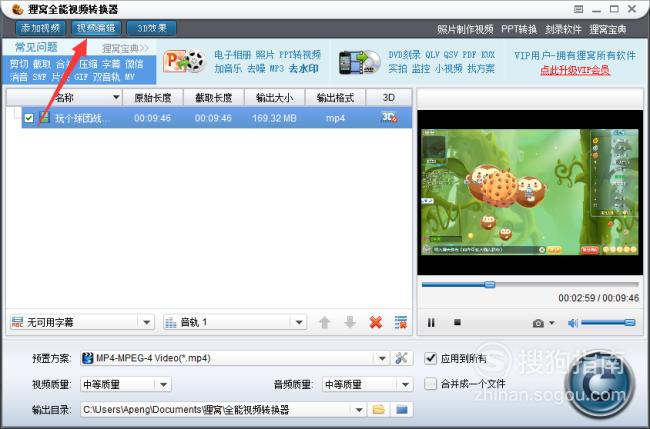Open the 视频质量 quality dropdown
Screen dimensions: 650x429
163,385
